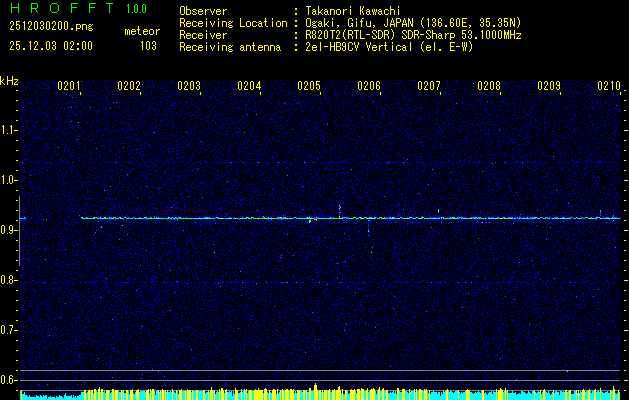629x400 pixels.
Task: Click the 1.0 kHz axis label
Action: click(x=9, y=181)
